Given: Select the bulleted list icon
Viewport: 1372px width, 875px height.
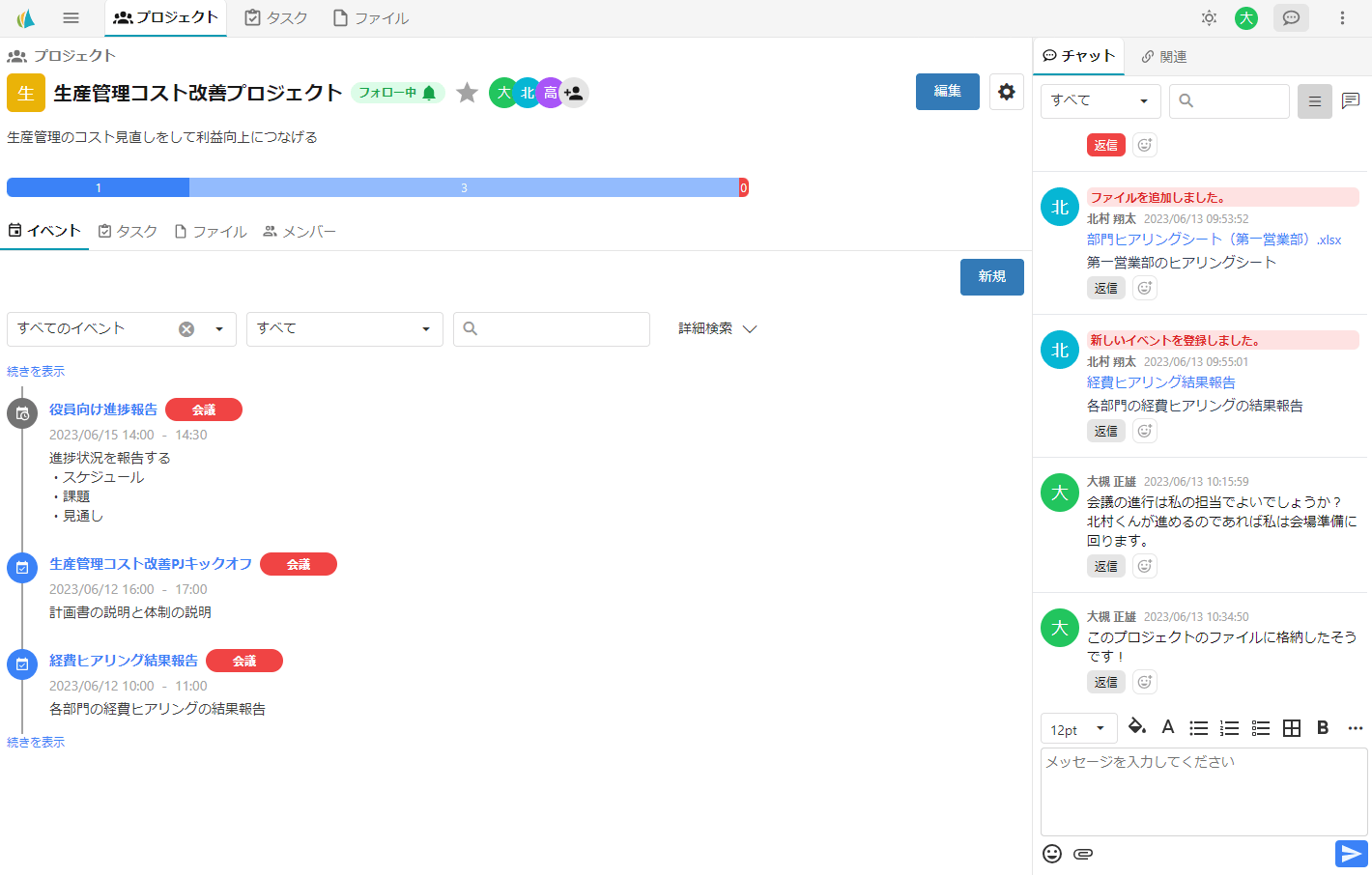Looking at the screenshot, I should [1199, 727].
